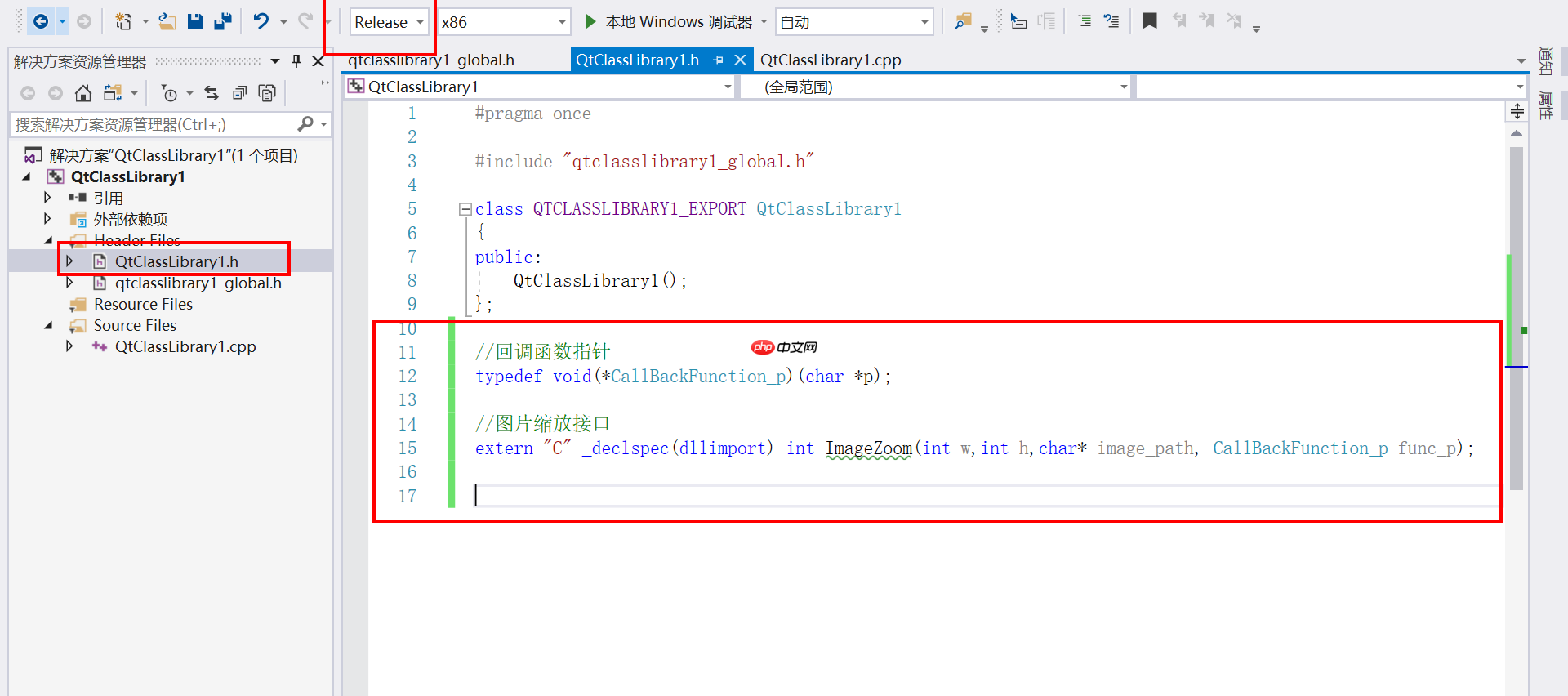Click the Navigate Backward arrow icon

(x=40, y=21)
